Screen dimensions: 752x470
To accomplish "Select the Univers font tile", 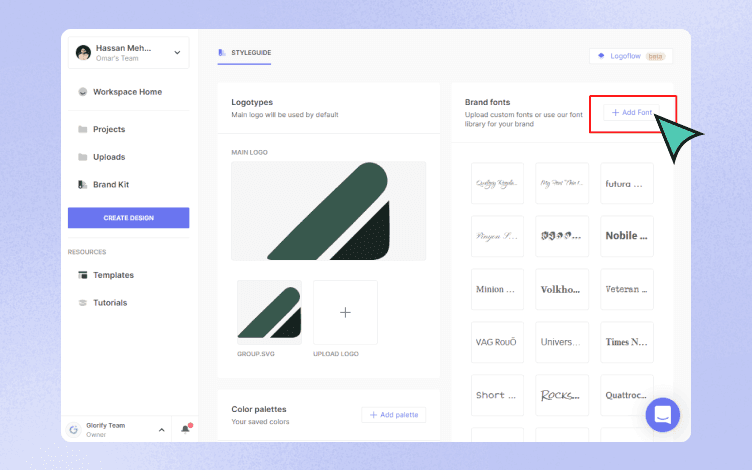I will click(562, 342).
